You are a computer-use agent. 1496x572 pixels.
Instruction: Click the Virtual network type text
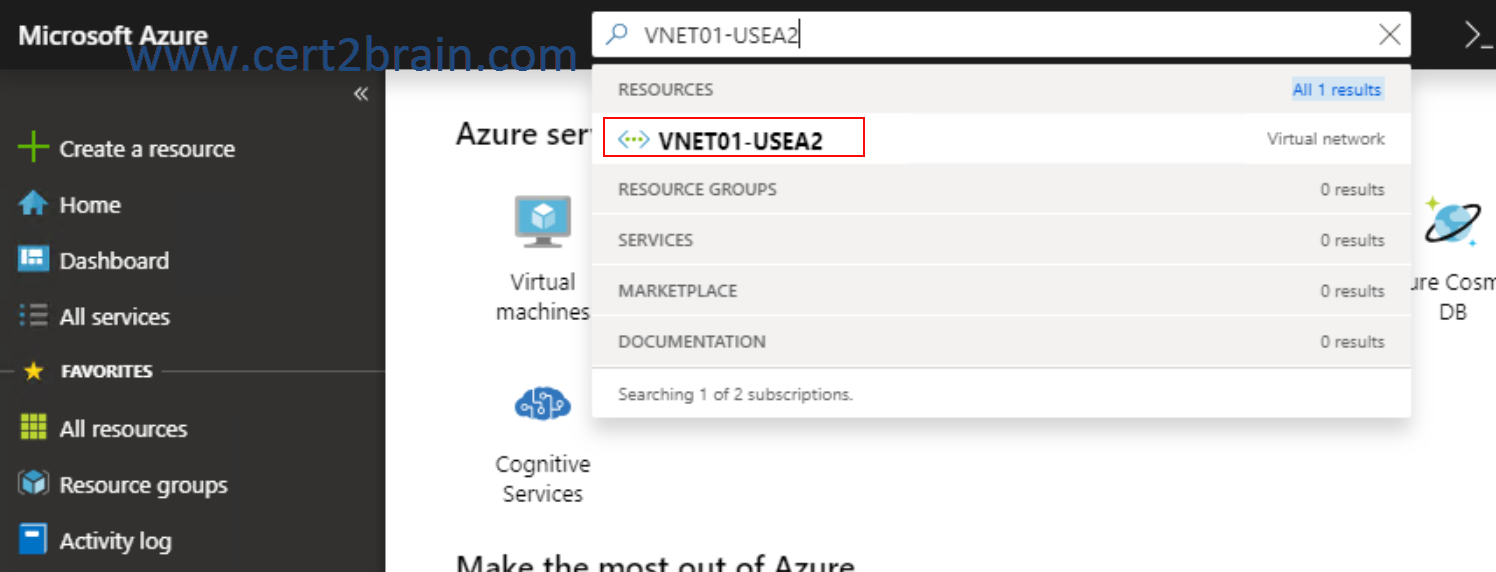pos(1326,139)
